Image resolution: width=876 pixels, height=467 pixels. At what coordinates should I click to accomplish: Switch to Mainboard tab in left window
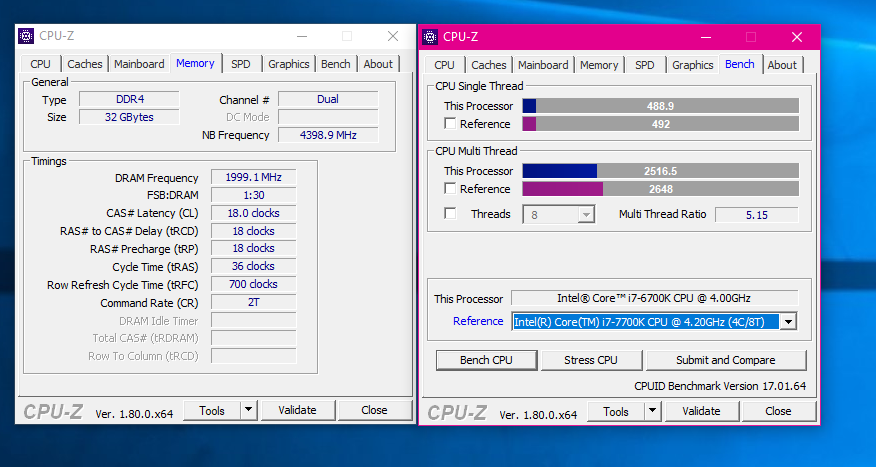pyautogui.click(x=139, y=64)
